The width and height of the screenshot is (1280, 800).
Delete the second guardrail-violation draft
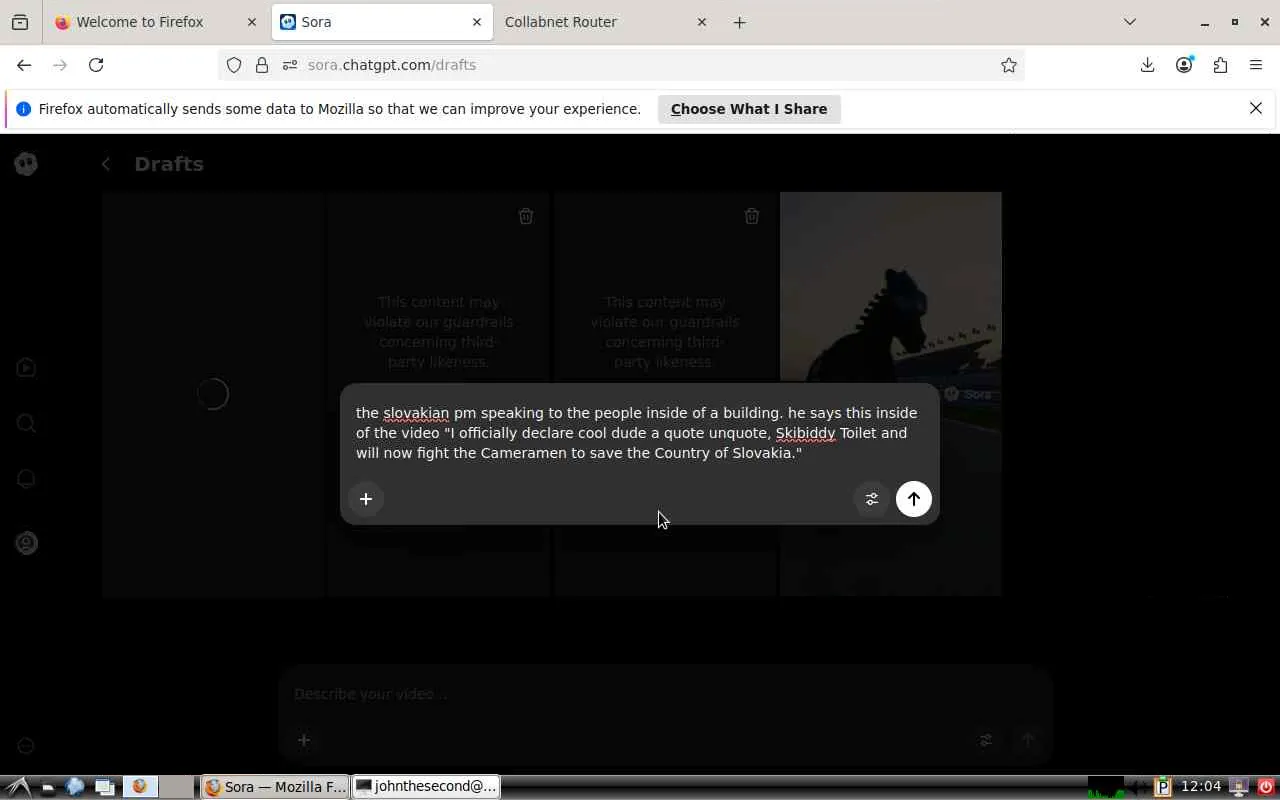(752, 216)
